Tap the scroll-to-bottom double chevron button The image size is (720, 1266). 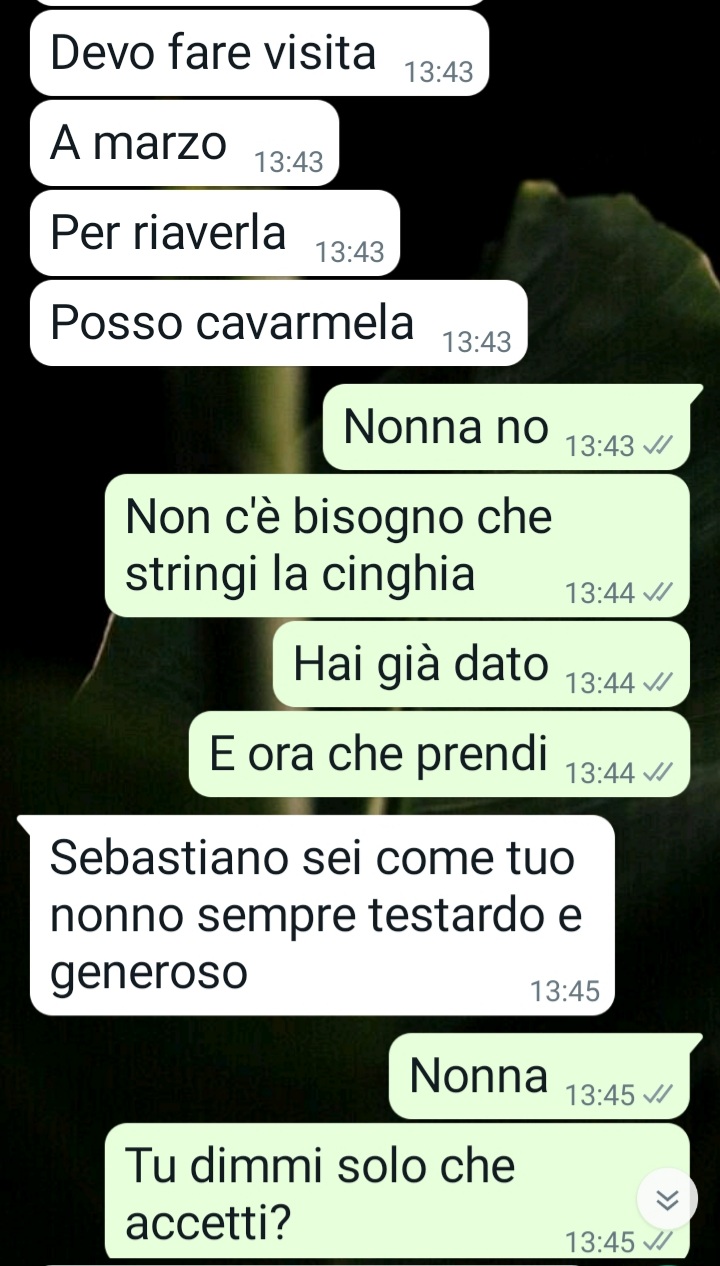667,1199
